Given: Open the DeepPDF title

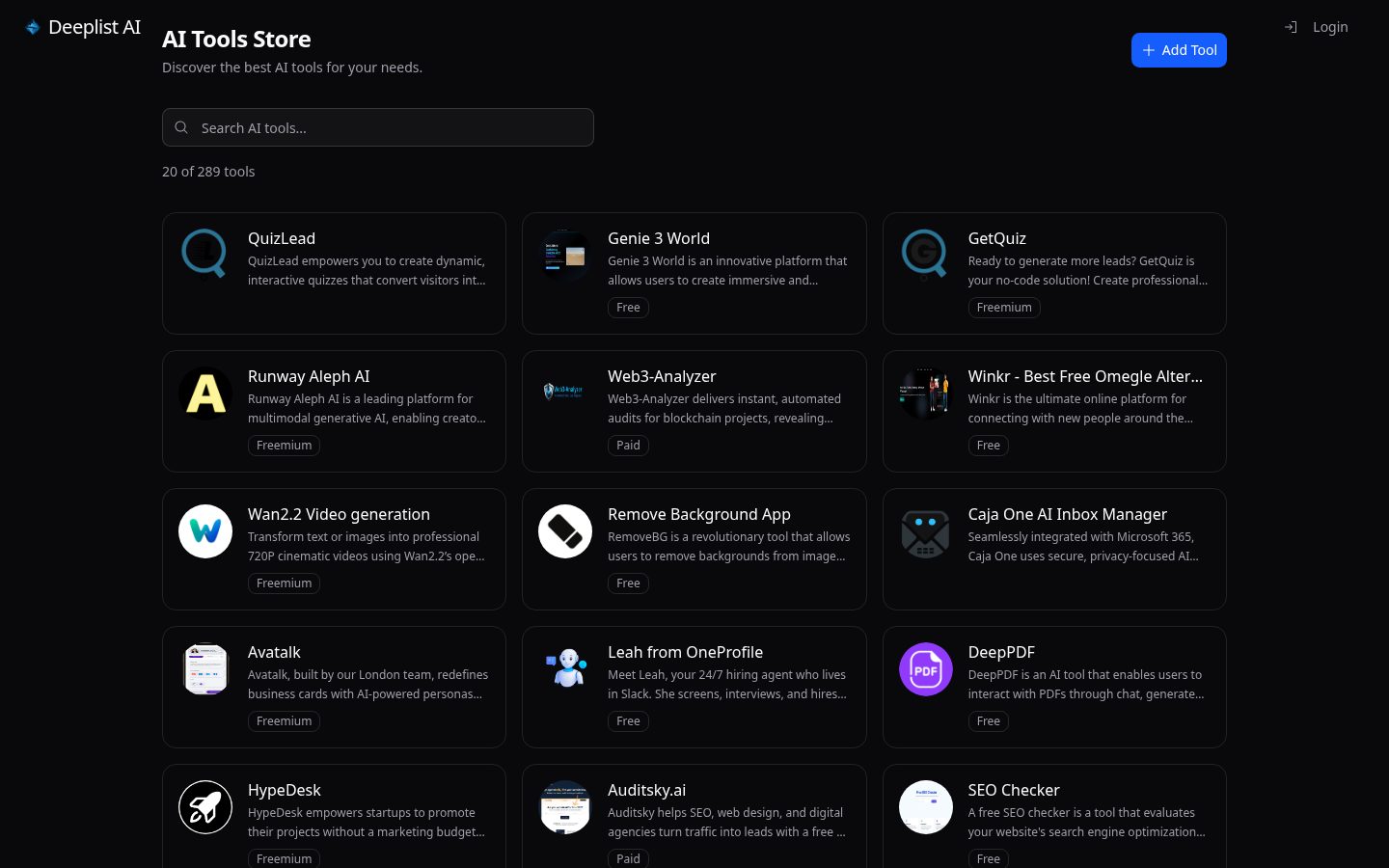Looking at the screenshot, I should click(1001, 652).
